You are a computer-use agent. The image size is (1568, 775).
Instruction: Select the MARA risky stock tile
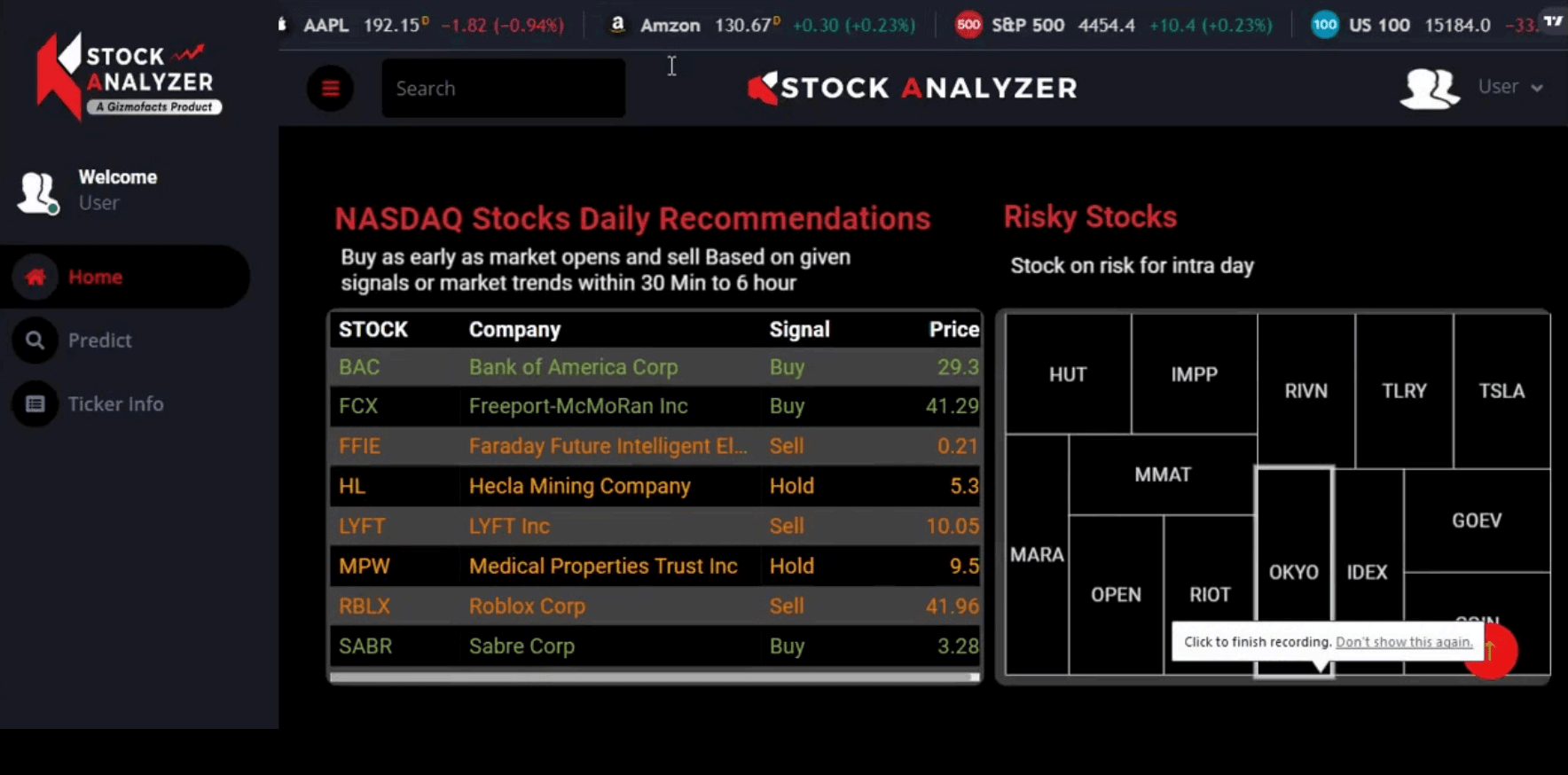(1036, 553)
